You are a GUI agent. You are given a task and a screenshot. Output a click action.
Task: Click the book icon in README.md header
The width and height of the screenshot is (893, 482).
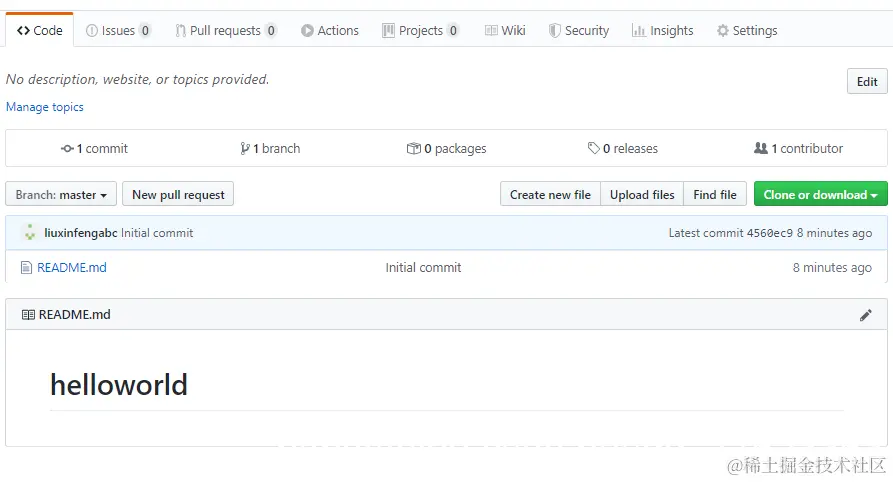[x=28, y=314]
